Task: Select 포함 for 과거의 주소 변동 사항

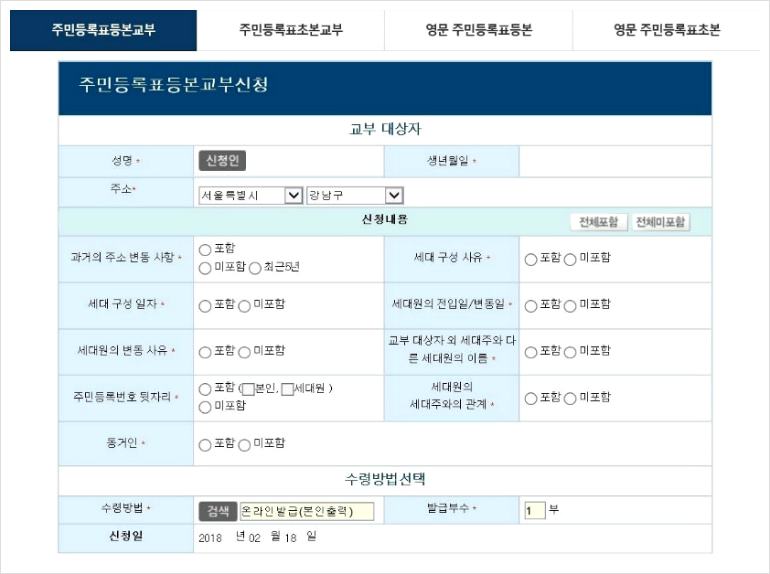Action: (x=205, y=250)
